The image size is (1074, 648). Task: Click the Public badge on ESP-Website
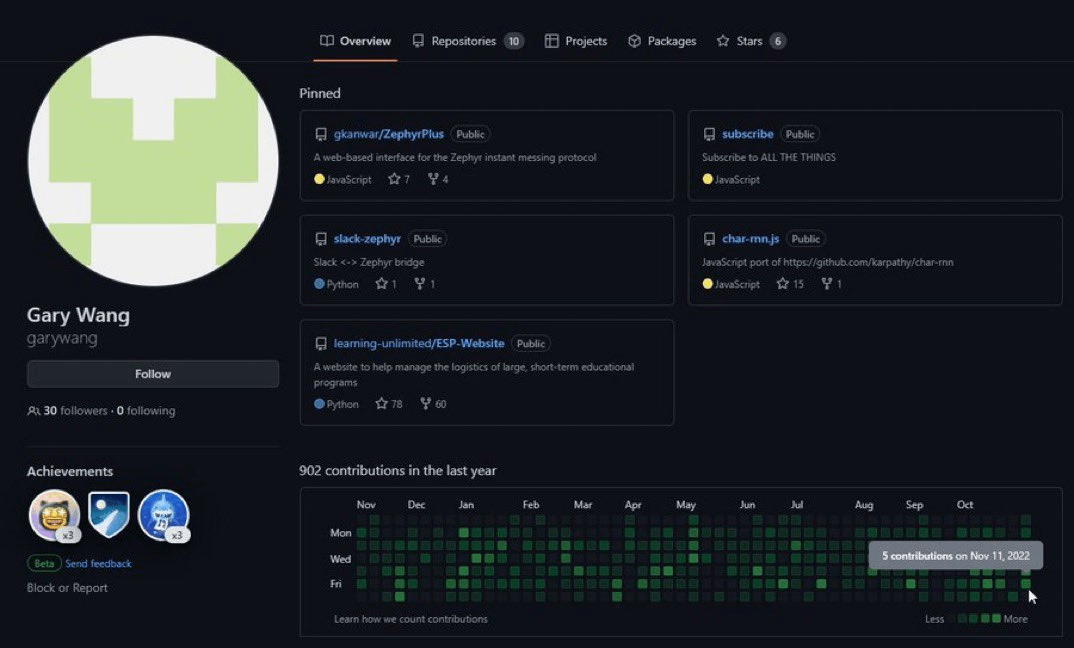pos(531,344)
